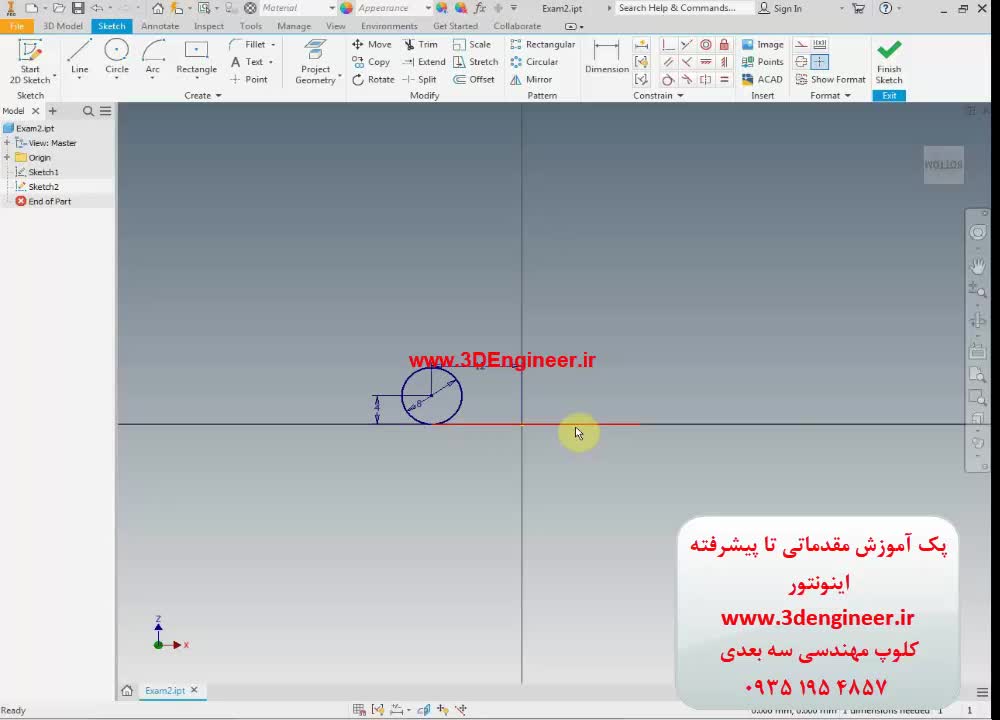Toggle Show Format option

[x=830, y=79]
